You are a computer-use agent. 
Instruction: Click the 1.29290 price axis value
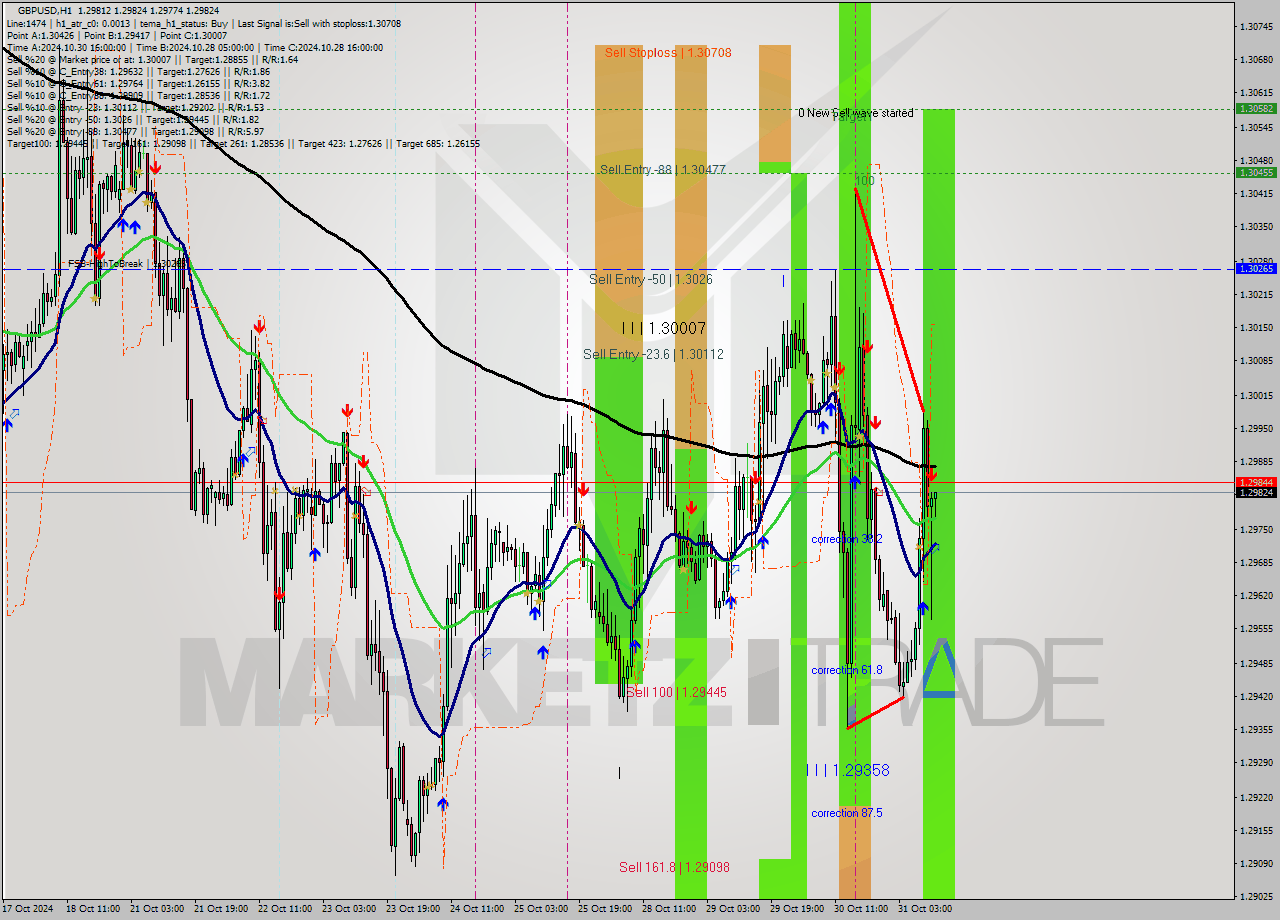[1256, 762]
